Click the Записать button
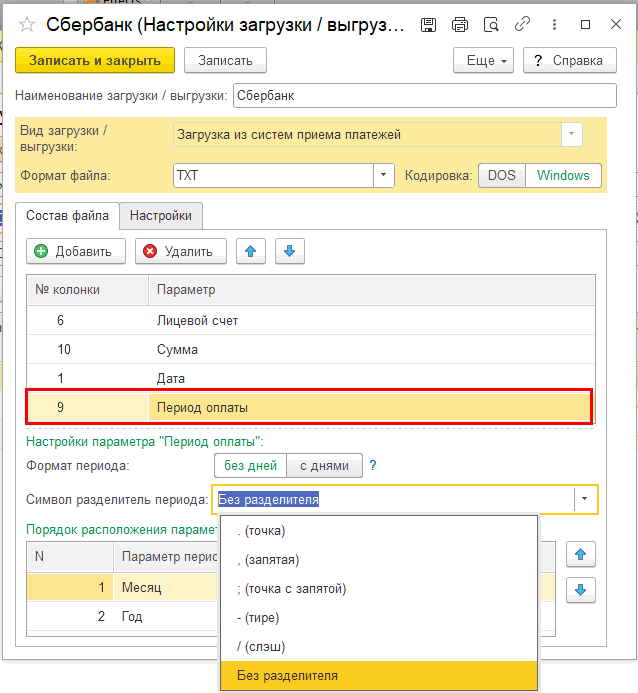The width and height of the screenshot is (638, 693). click(225, 60)
